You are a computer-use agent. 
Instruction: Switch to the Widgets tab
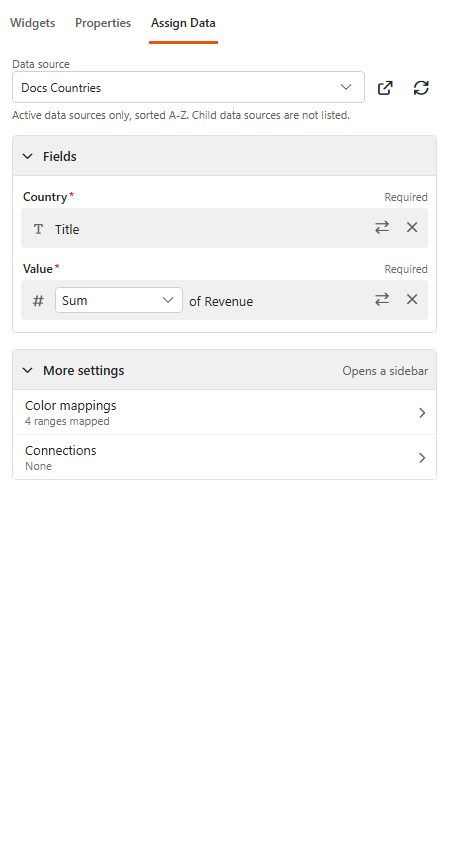(32, 23)
